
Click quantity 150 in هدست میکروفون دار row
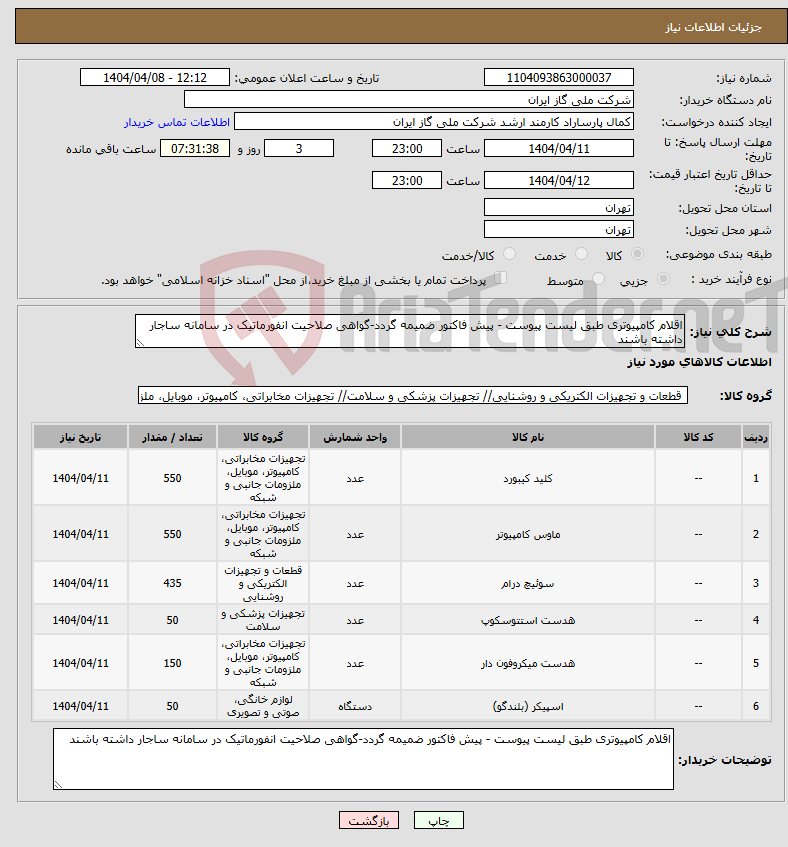[x=172, y=663]
